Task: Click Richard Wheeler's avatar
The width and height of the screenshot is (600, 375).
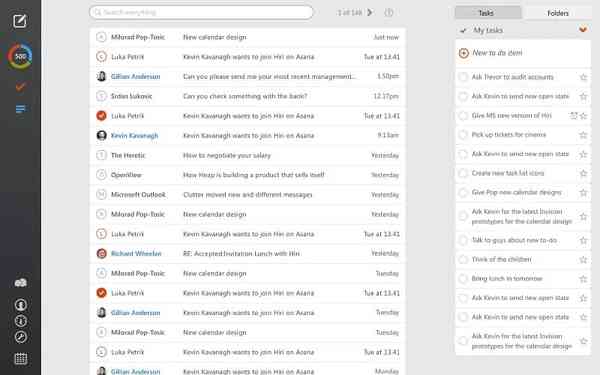Action: click(x=101, y=253)
